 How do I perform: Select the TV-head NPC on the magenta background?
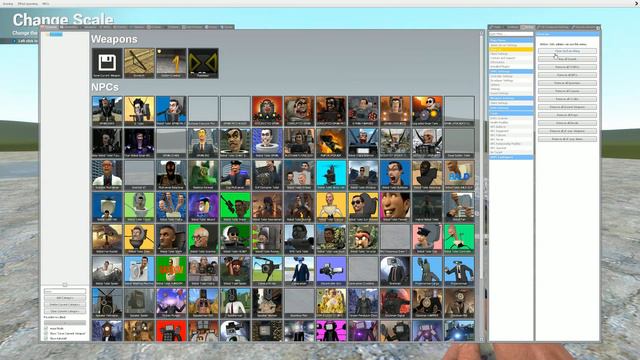coord(331,331)
